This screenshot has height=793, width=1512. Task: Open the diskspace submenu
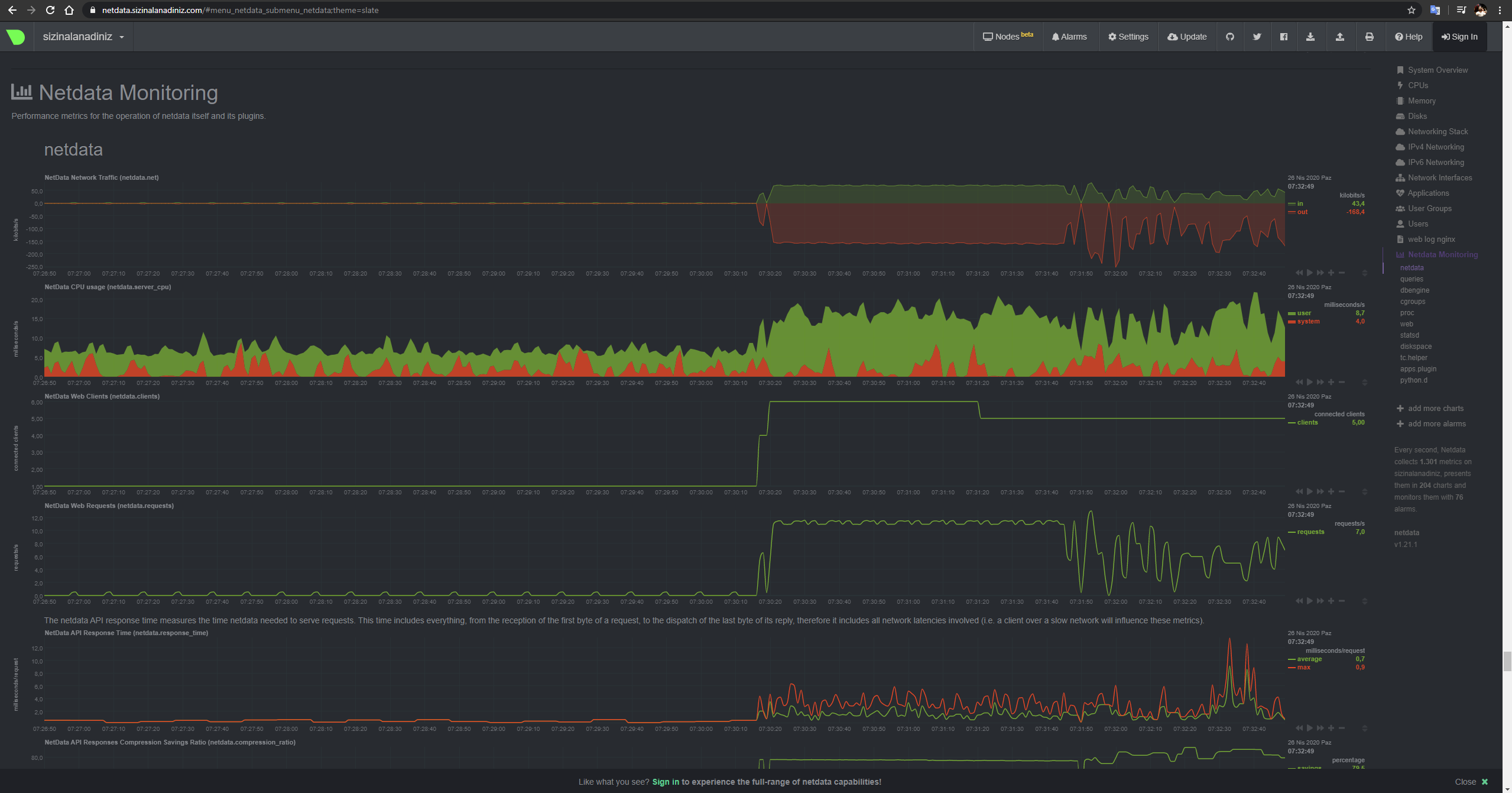click(x=1416, y=347)
